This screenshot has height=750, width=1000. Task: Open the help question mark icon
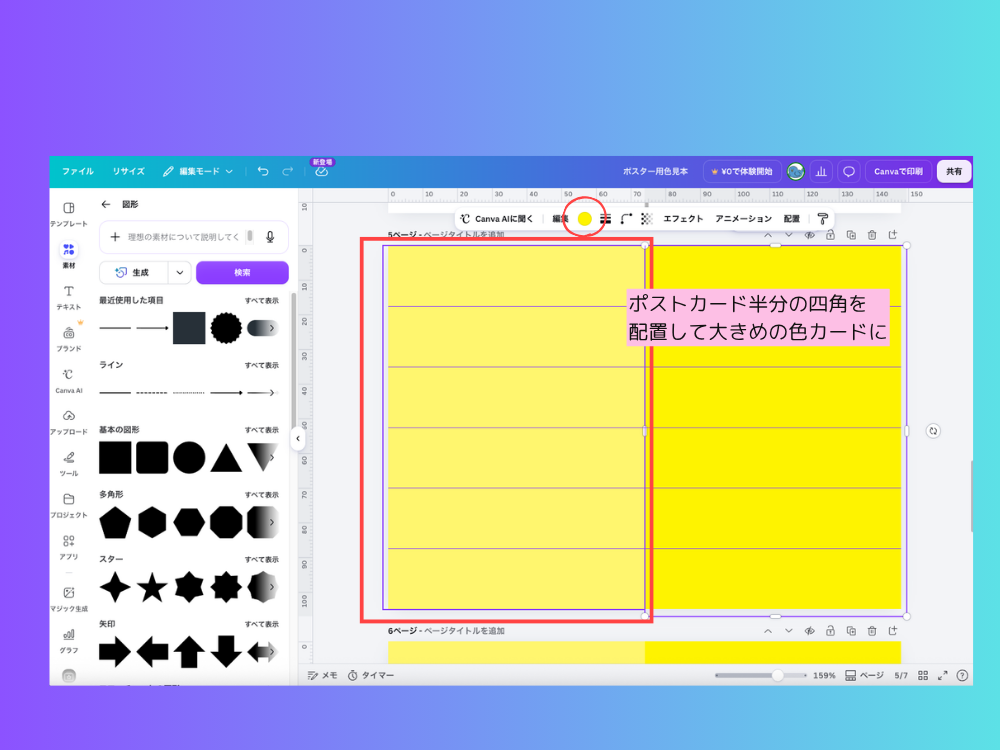(x=962, y=675)
